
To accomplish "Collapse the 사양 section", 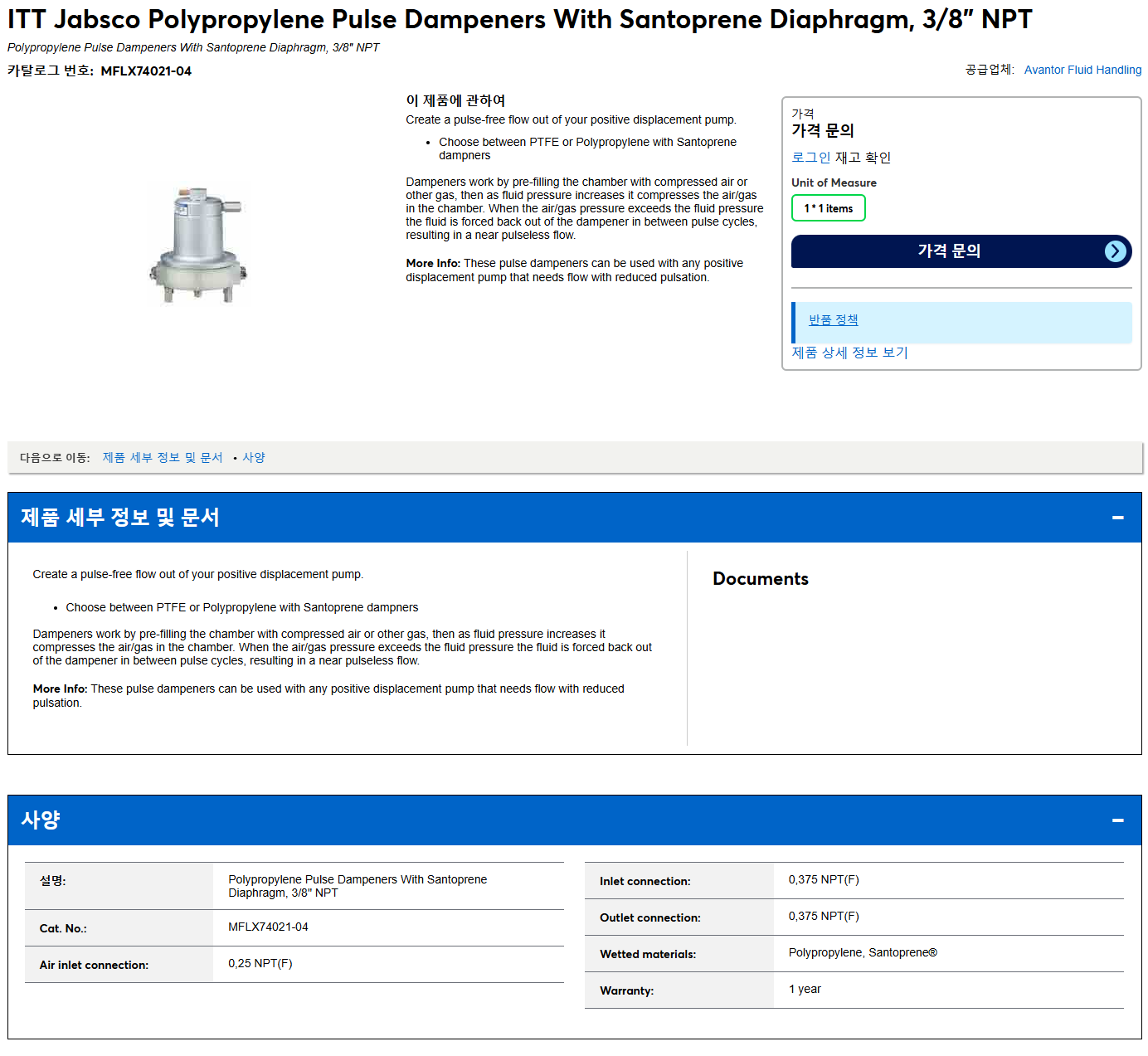I will (x=1117, y=820).
